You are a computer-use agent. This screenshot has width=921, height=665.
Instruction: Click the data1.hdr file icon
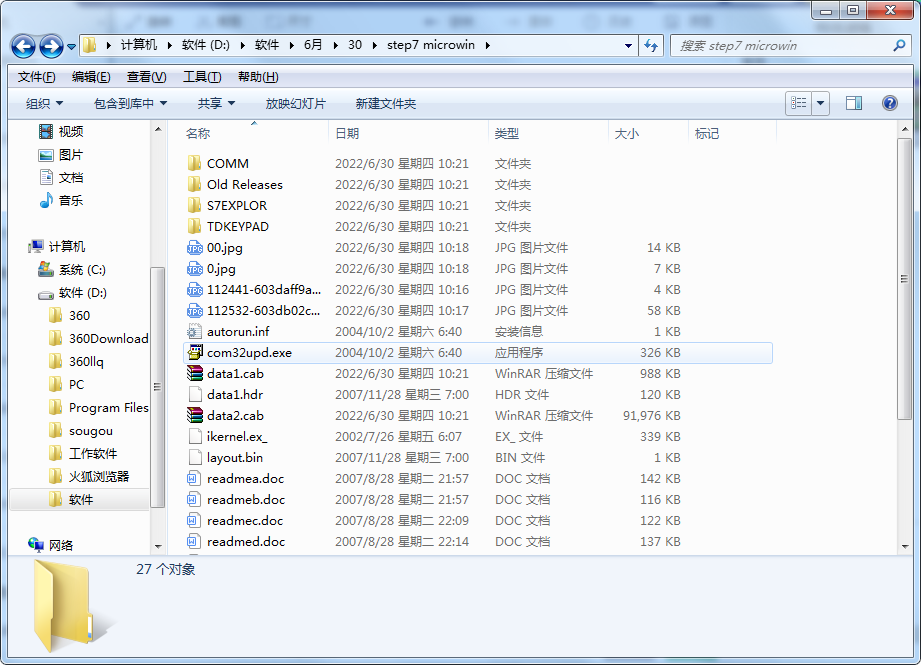pos(194,394)
